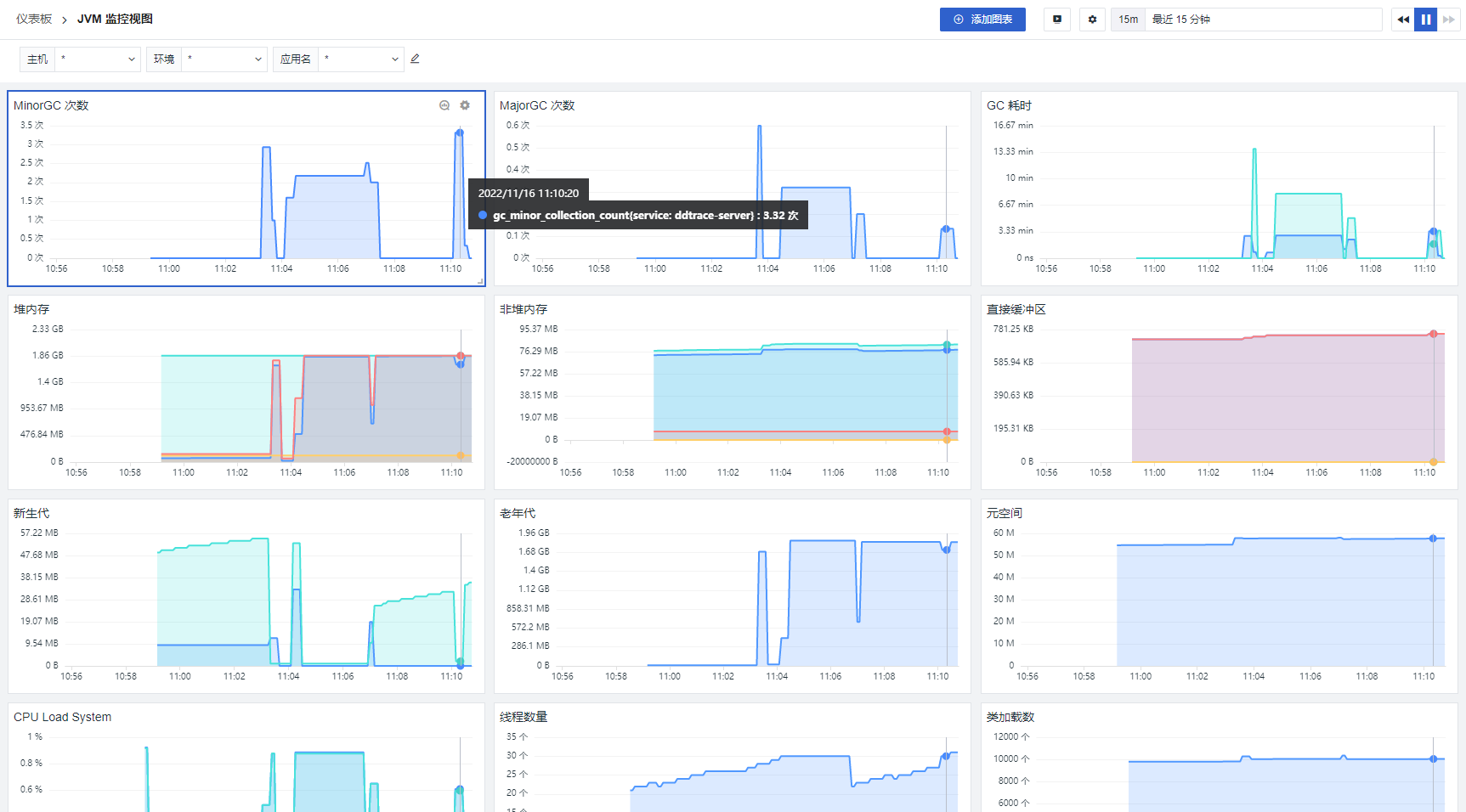Pause the auto-refresh playback
The image size is (1466, 812).
(1426, 20)
